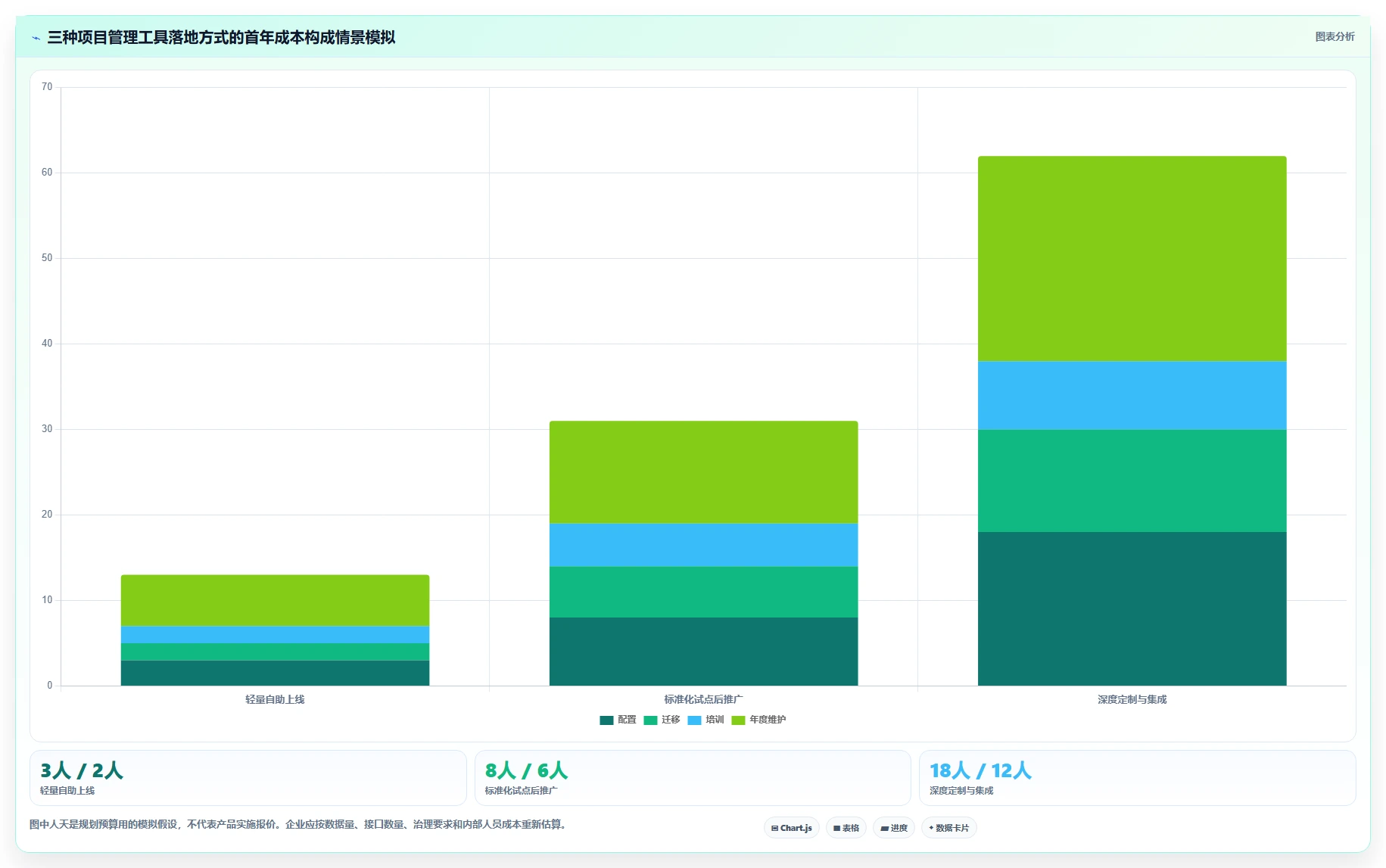This screenshot has height=868, width=1386.
Task: Click the dark teal 配置 segment of 轻量自助上线 bar
Action: point(275,673)
